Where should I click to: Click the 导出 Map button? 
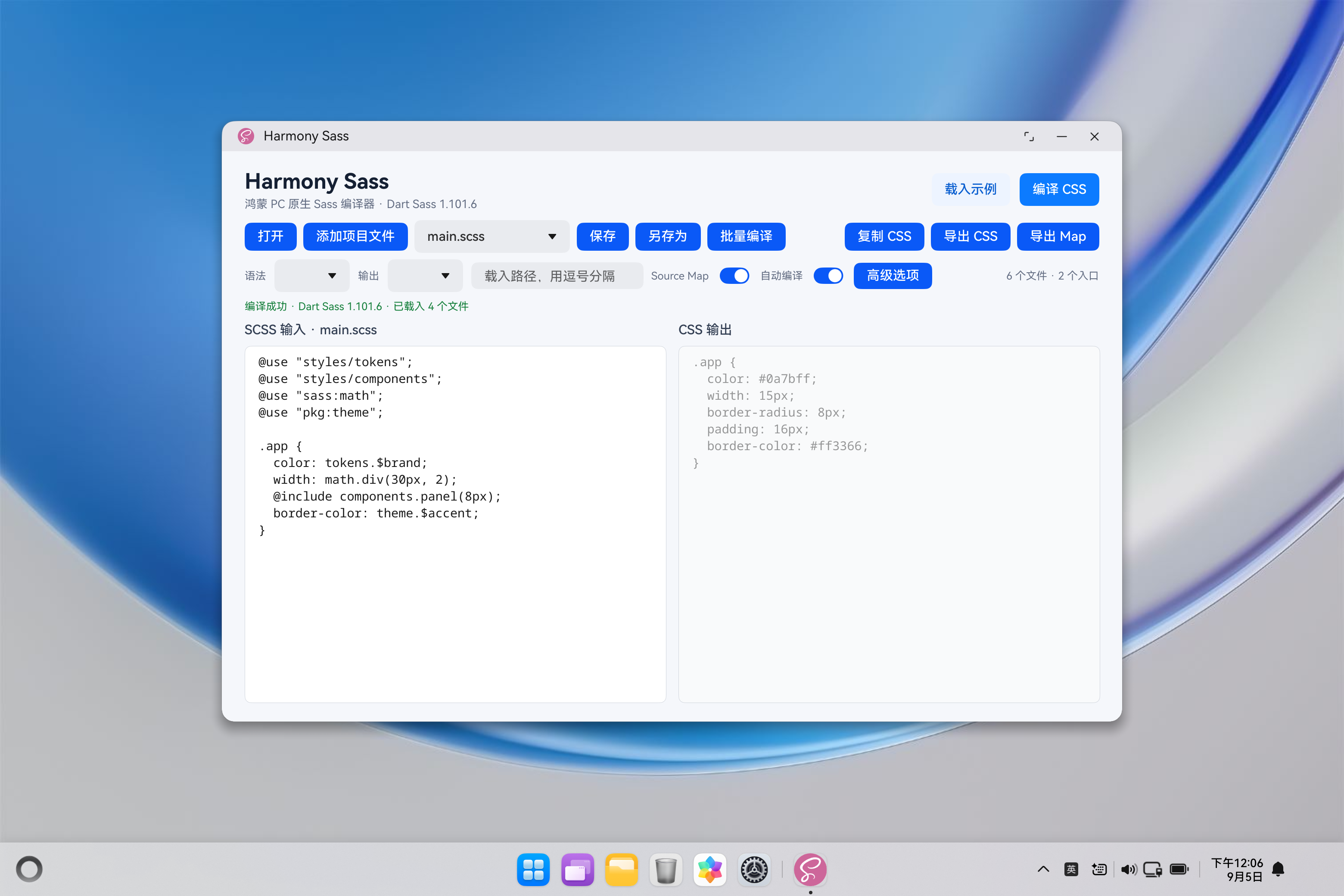pyautogui.click(x=1058, y=236)
